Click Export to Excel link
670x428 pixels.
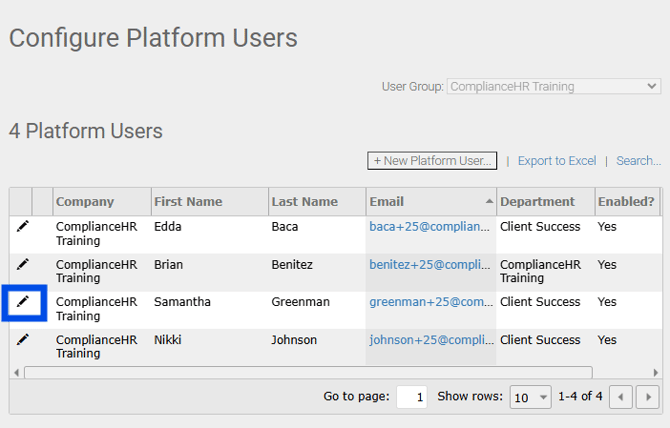556,161
